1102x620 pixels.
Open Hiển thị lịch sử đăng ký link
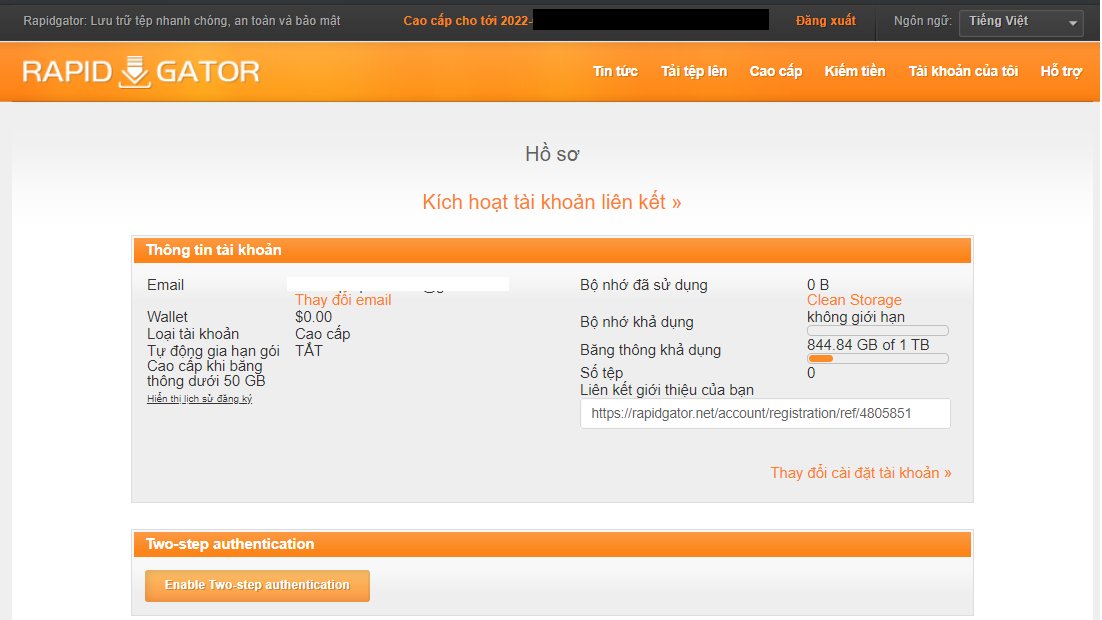coord(200,399)
